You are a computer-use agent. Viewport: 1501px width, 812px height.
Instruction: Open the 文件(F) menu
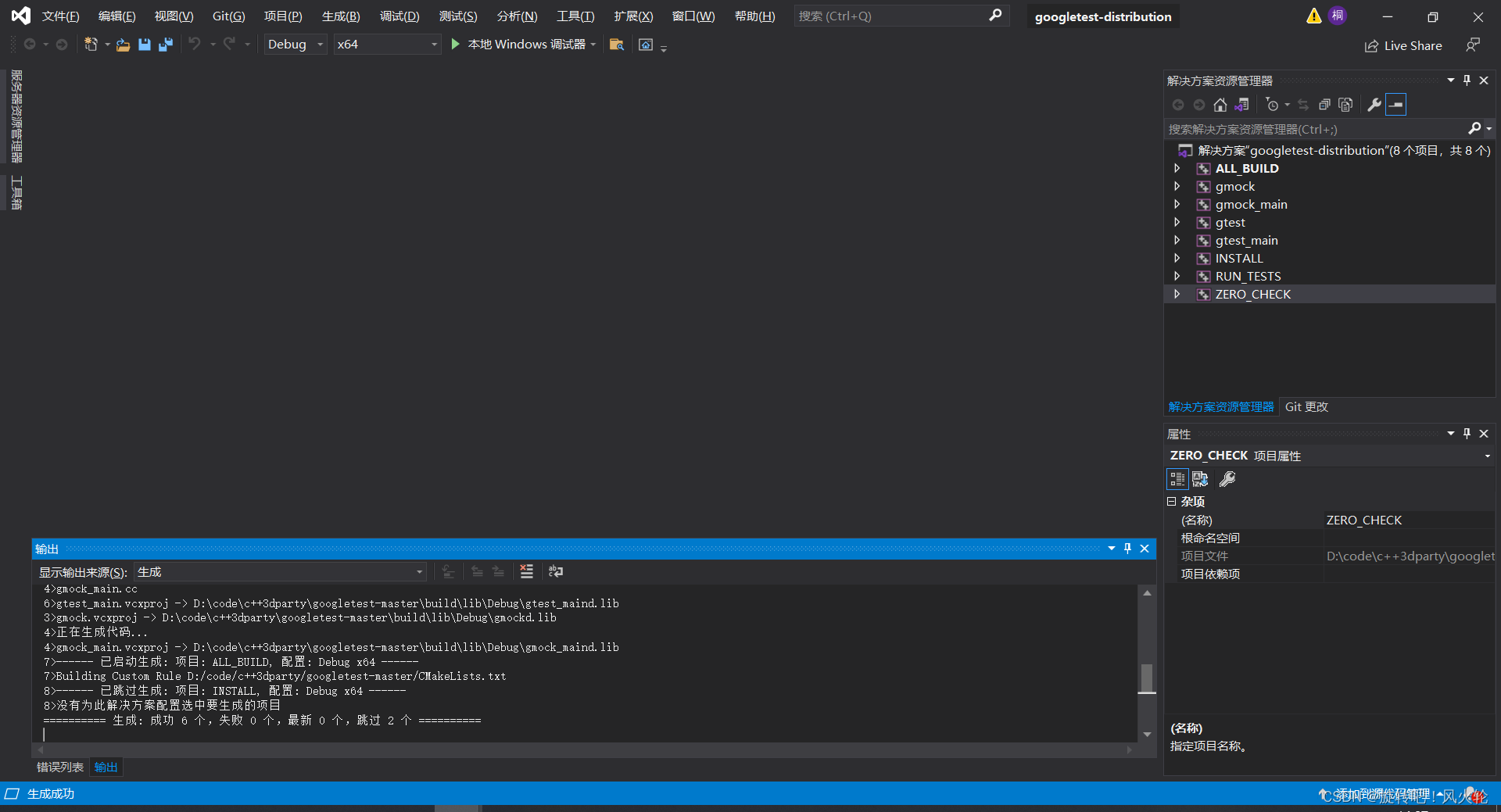[x=60, y=16]
